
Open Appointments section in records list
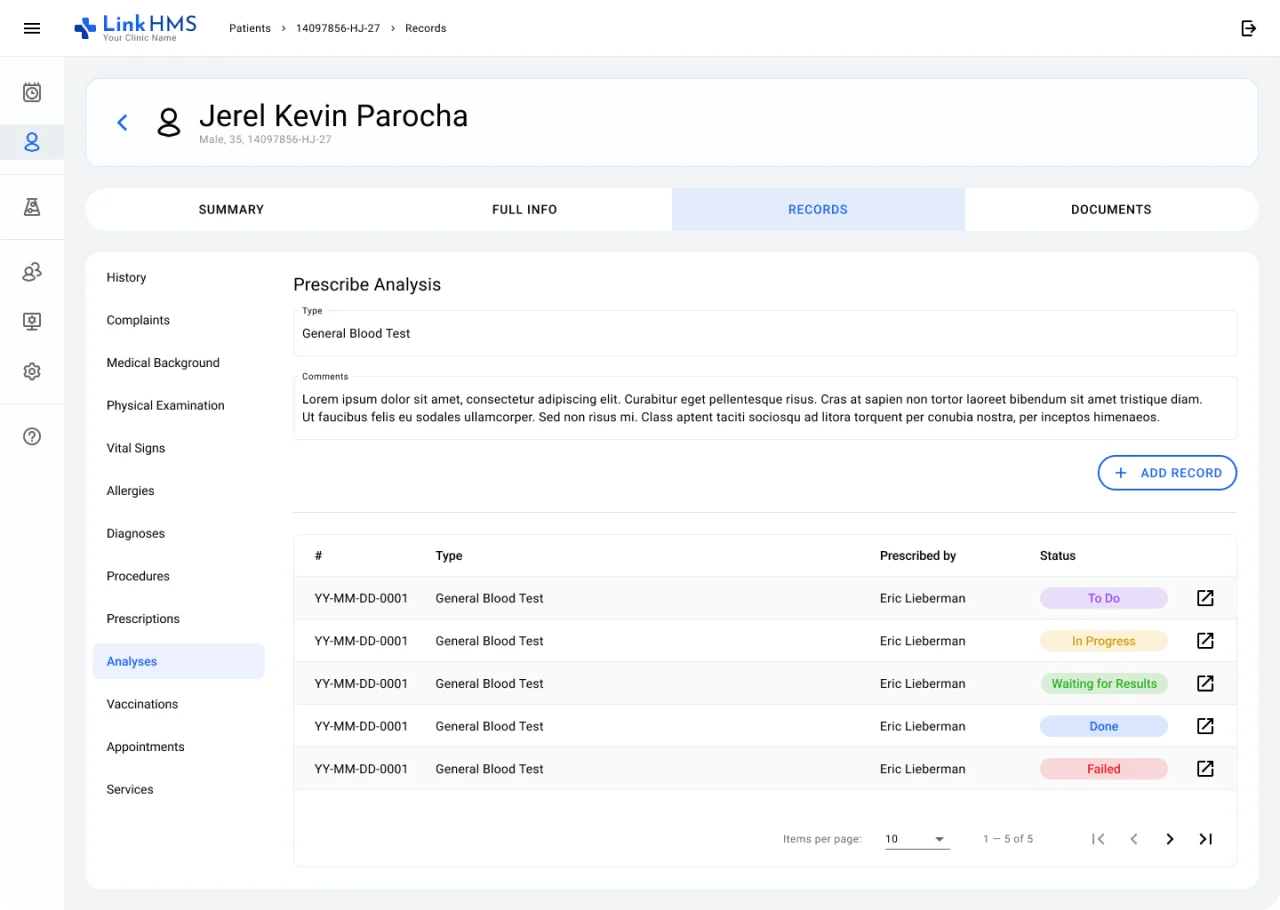179,747
